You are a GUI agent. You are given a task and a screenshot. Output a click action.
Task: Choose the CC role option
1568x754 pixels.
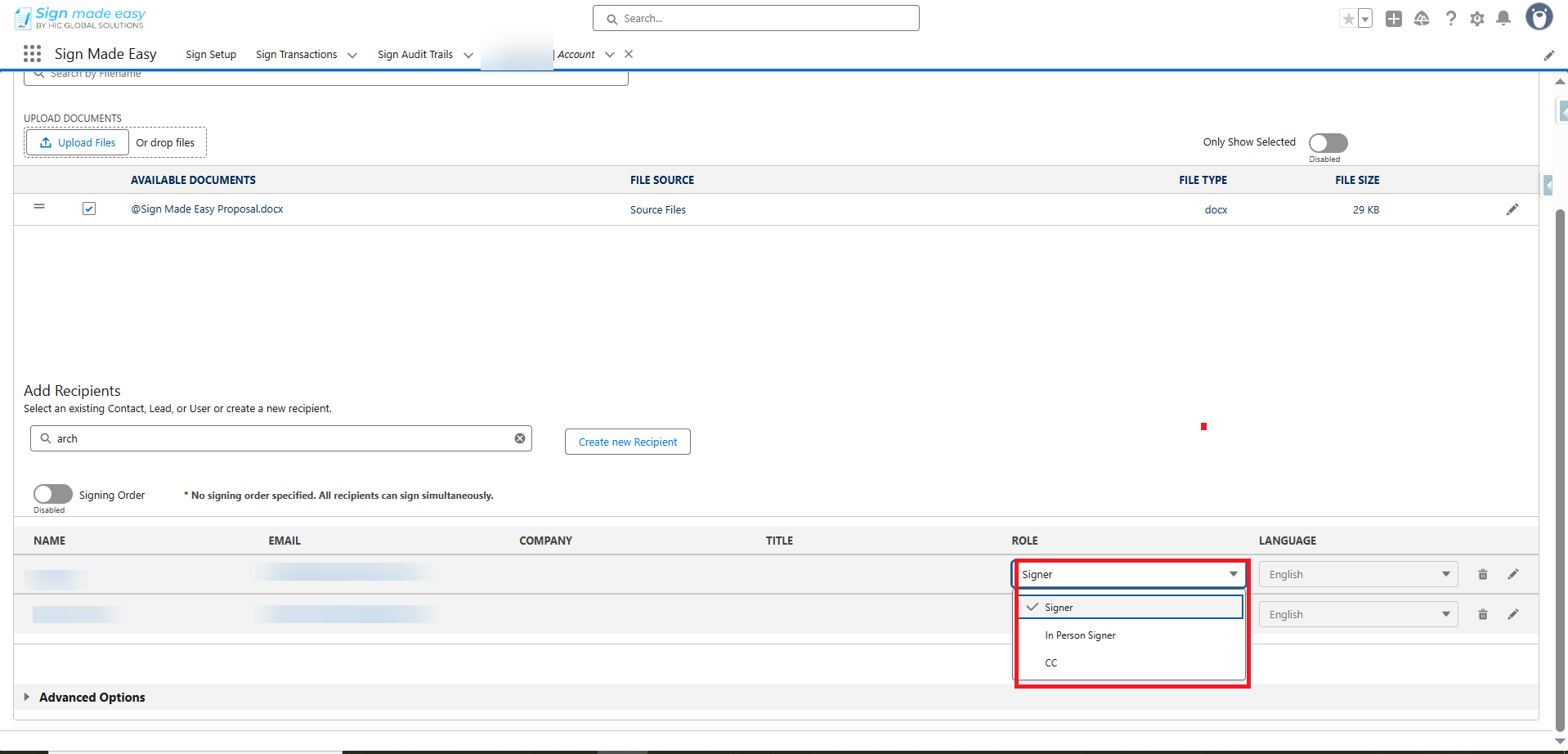1130,663
